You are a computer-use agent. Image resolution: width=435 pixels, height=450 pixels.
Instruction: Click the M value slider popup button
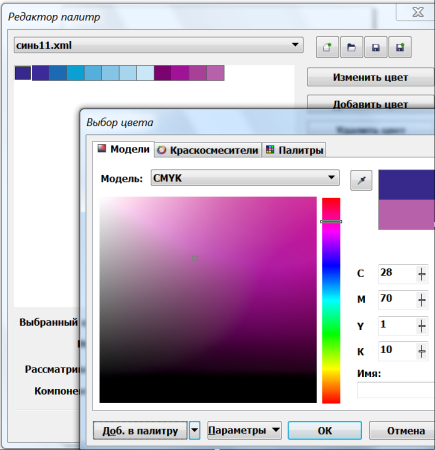pyautogui.click(x=422, y=300)
